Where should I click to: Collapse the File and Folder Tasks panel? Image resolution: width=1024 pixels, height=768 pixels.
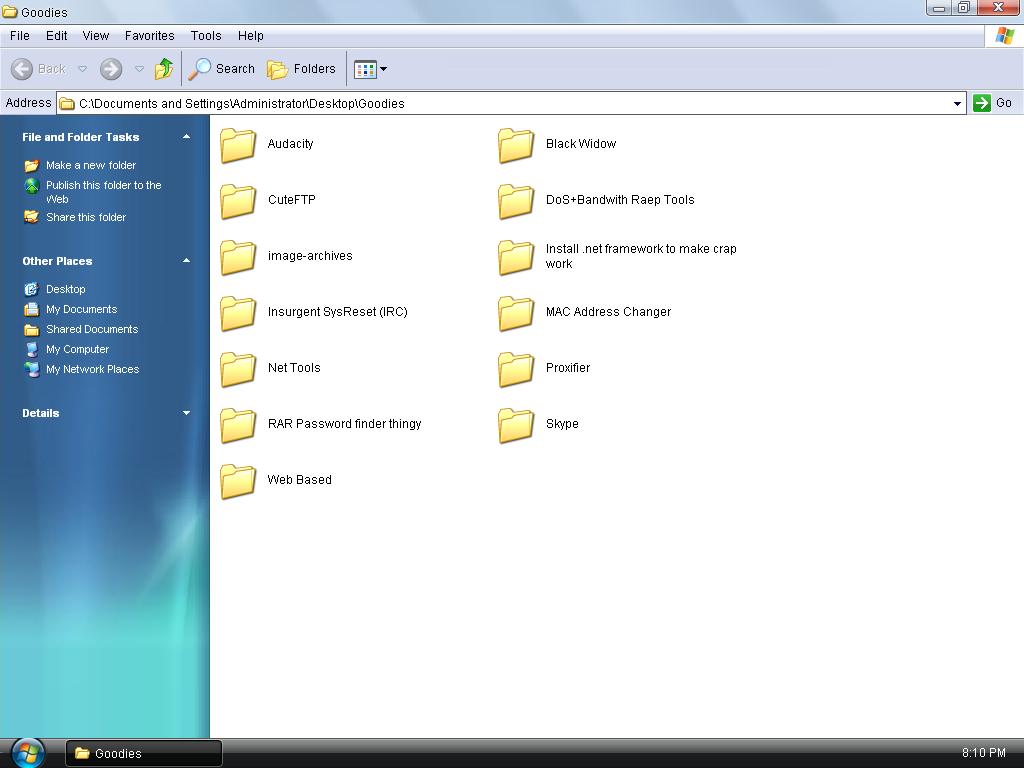point(186,136)
